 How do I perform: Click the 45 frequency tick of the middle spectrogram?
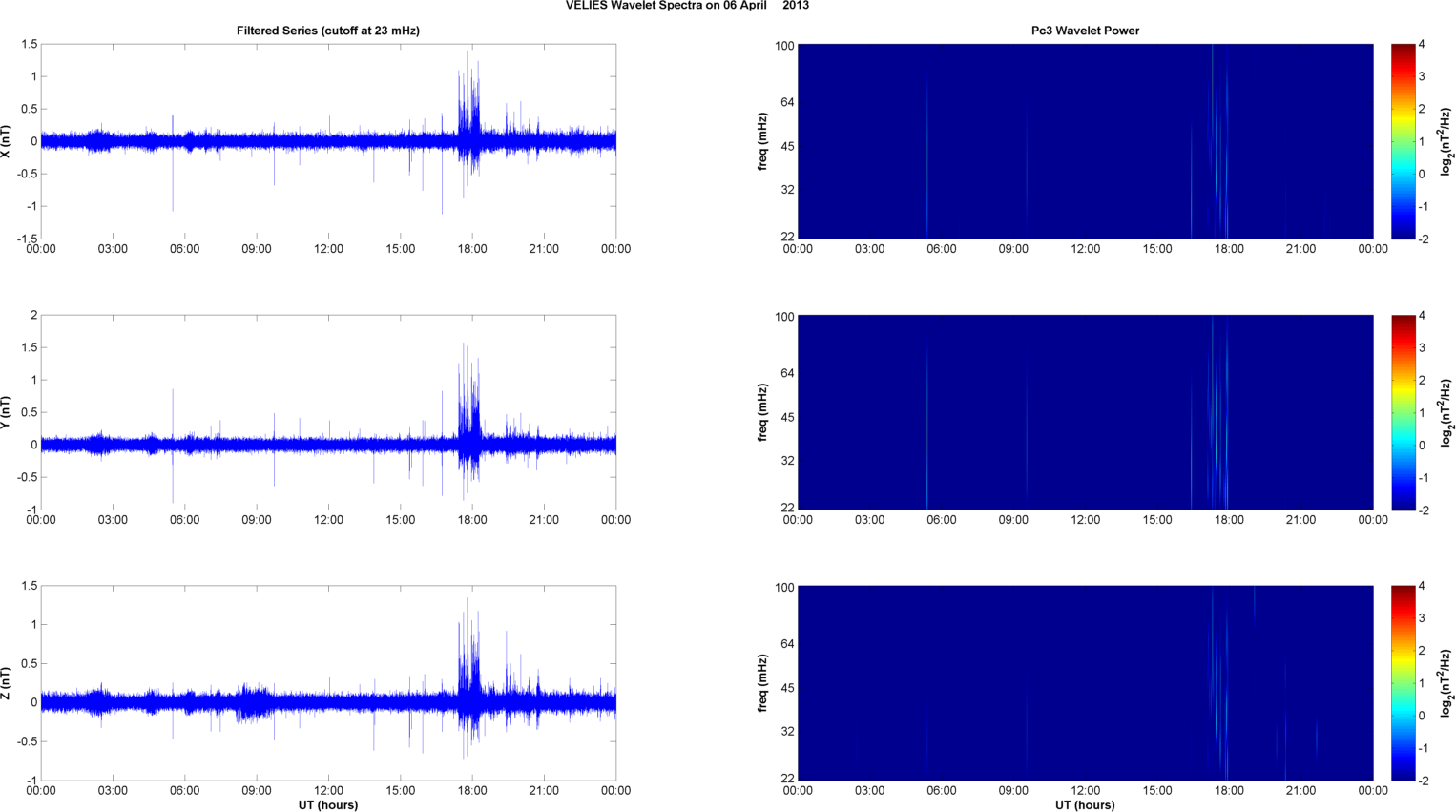(x=787, y=417)
